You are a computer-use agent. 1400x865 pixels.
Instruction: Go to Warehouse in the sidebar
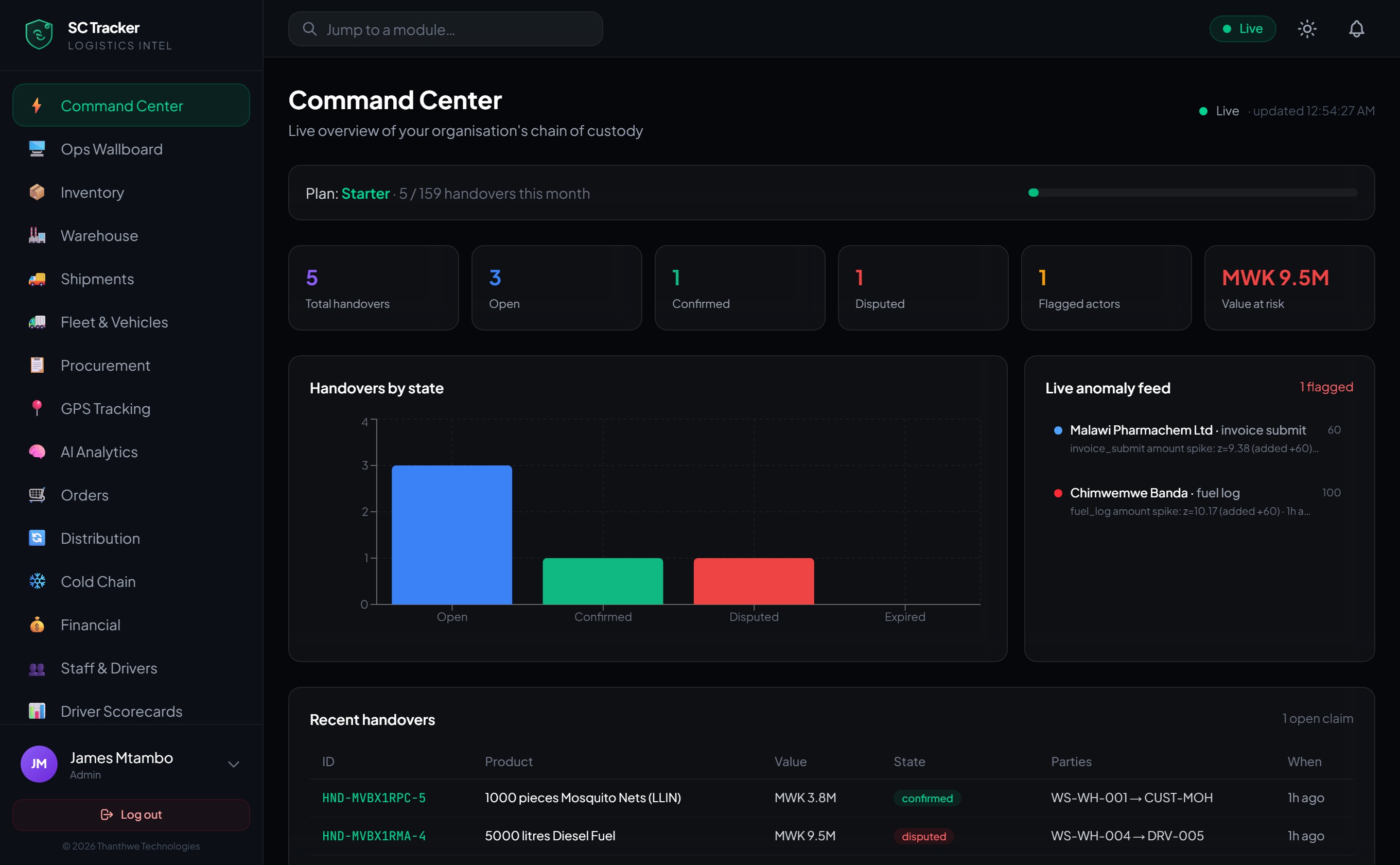pyautogui.click(x=131, y=235)
